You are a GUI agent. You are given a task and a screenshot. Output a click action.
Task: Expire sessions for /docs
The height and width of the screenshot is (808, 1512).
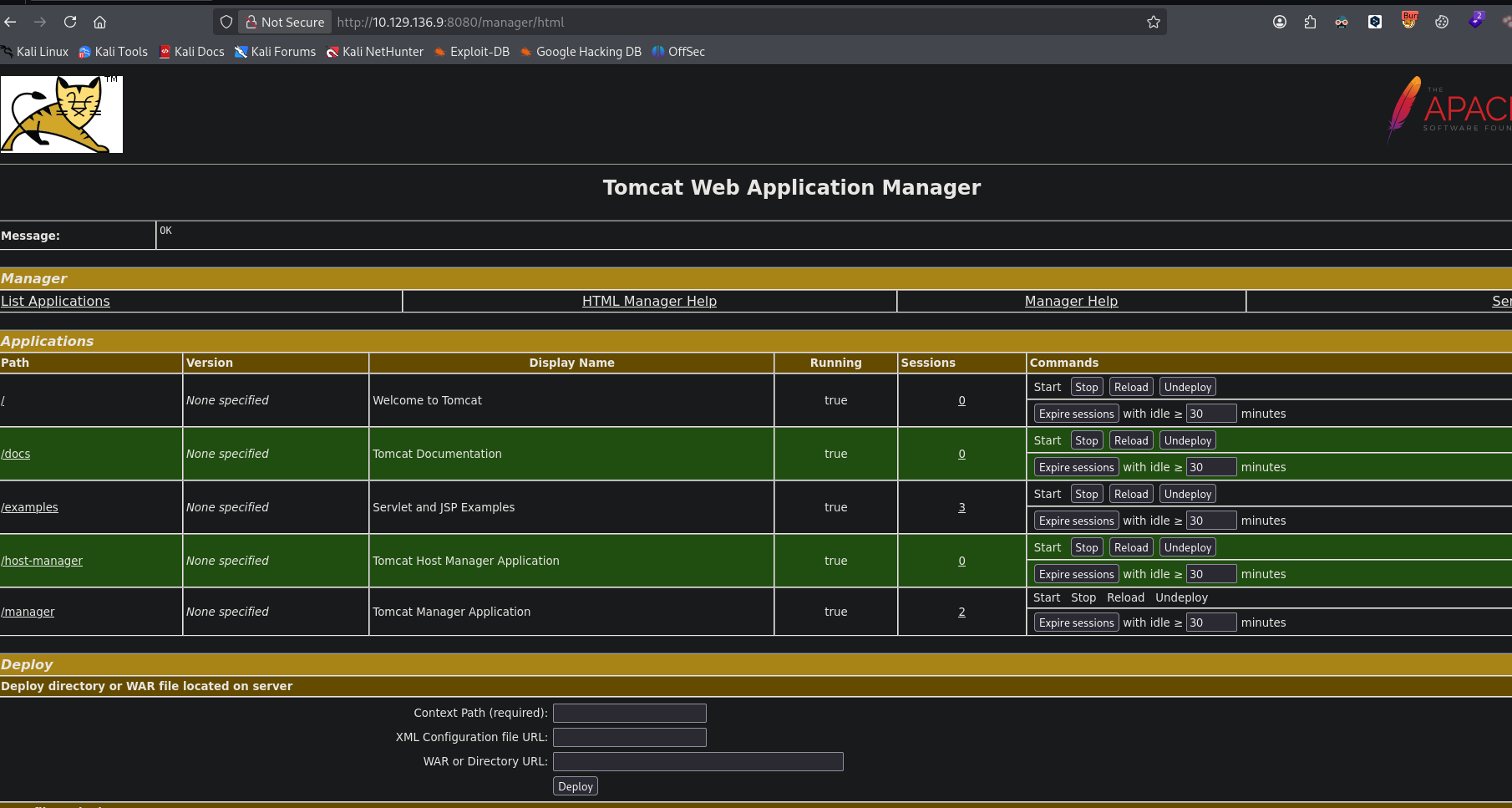click(x=1076, y=467)
